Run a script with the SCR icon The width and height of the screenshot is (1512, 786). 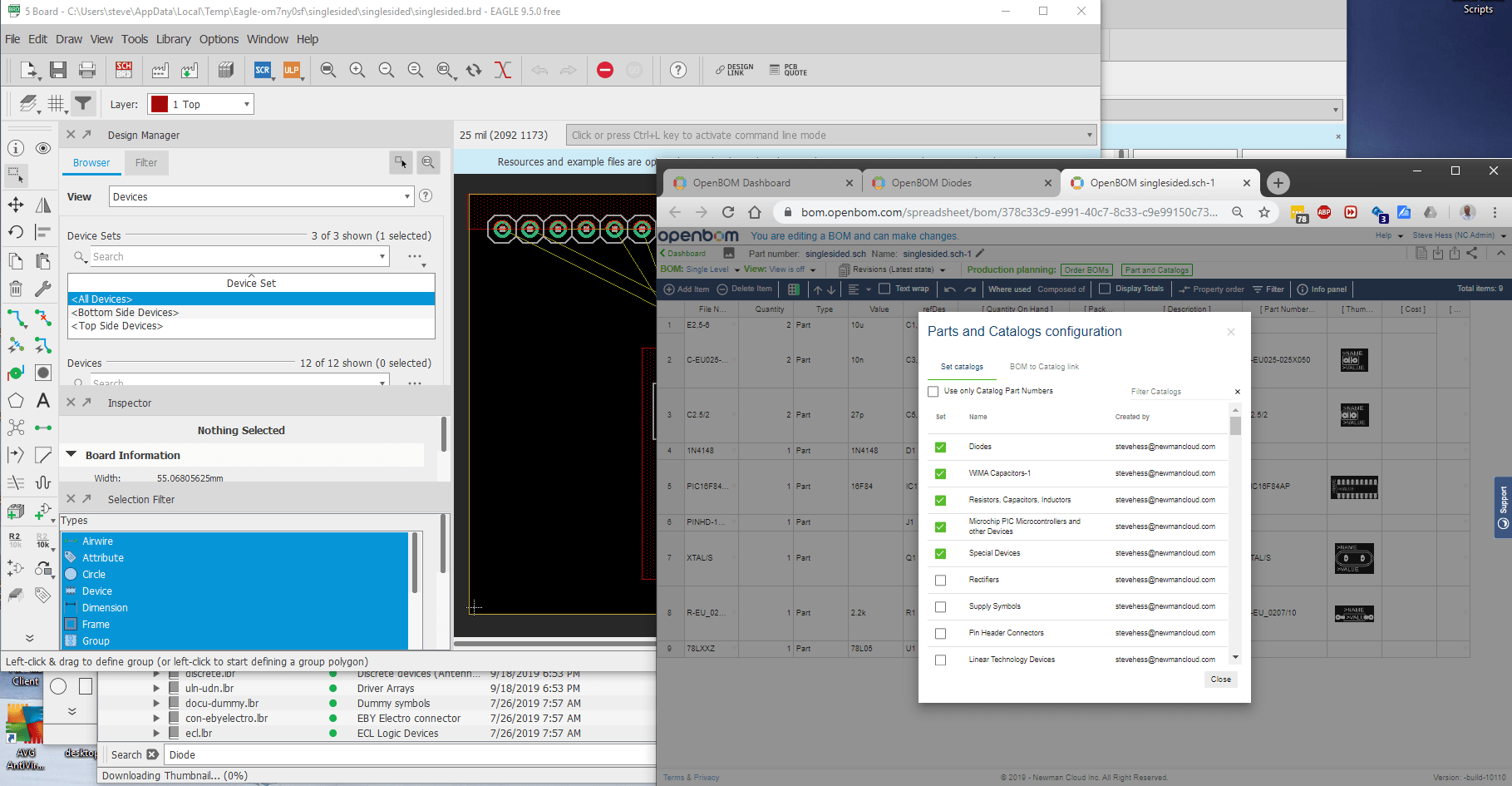coord(263,70)
